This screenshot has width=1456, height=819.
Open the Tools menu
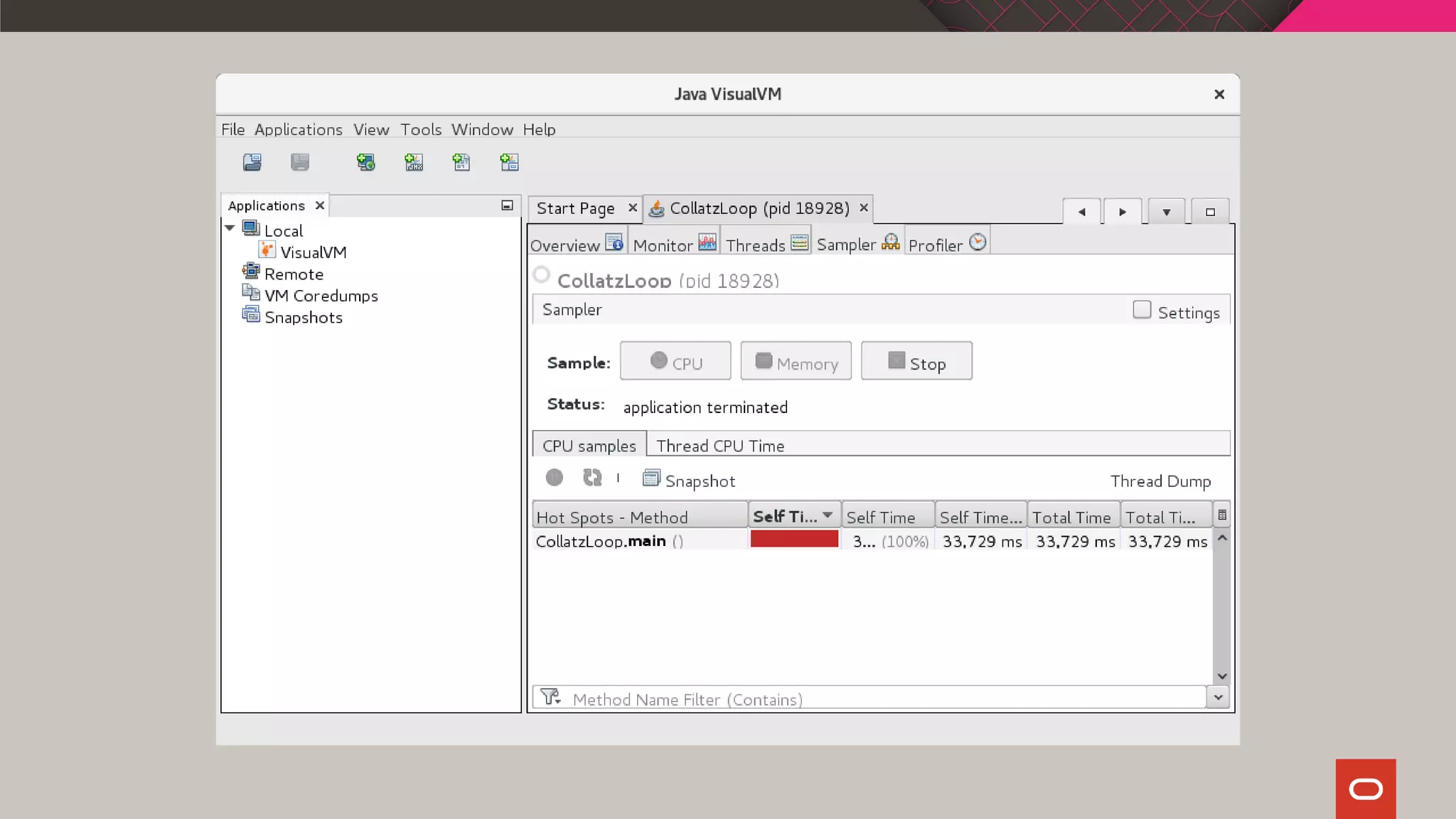pyautogui.click(x=421, y=129)
